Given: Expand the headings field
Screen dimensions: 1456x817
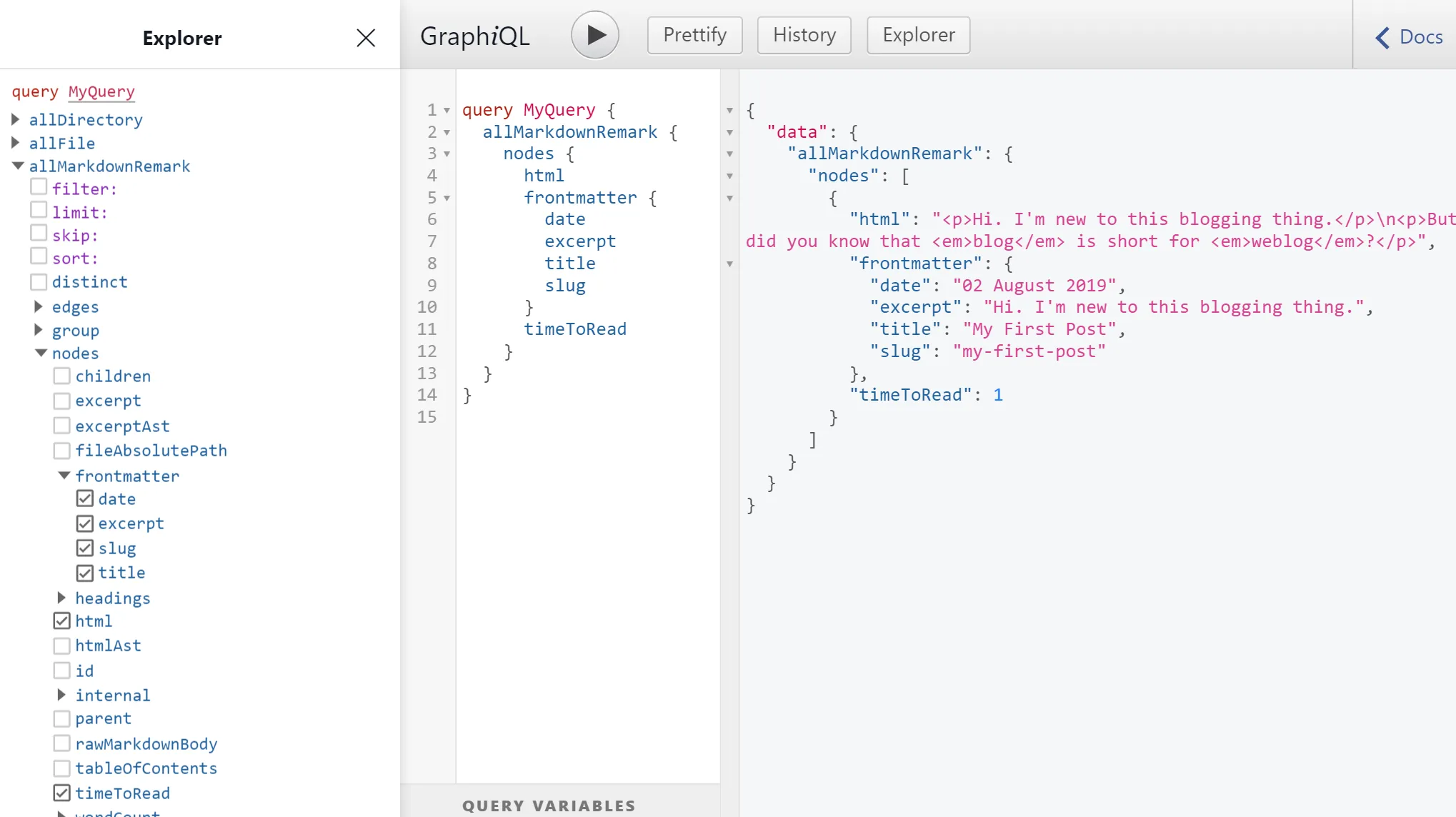Looking at the screenshot, I should tap(61, 597).
